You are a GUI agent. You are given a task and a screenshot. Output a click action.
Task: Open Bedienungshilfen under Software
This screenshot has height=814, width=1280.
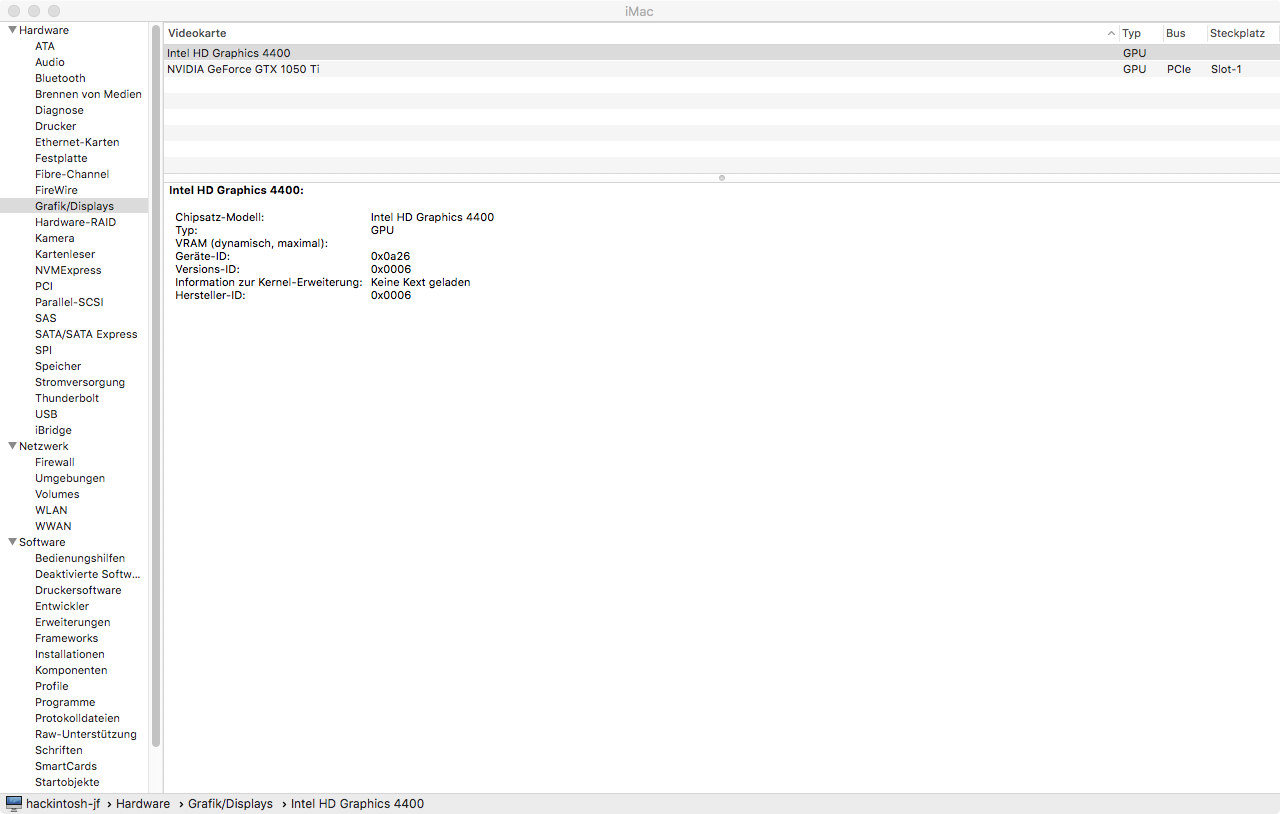click(x=80, y=558)
